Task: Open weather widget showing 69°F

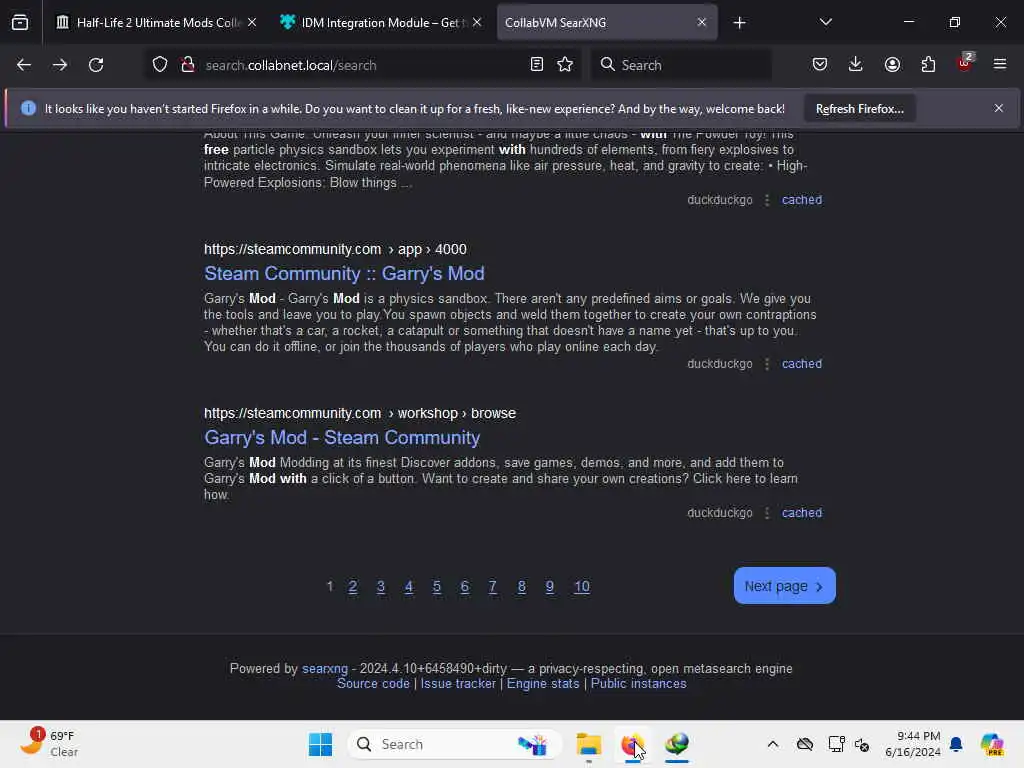Action: [x=50, y=744]
